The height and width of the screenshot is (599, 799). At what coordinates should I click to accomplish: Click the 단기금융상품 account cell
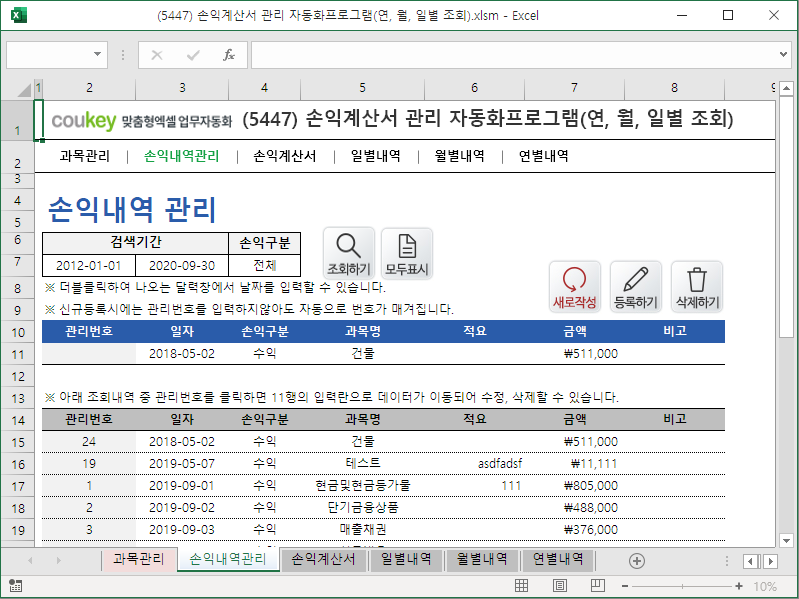[362, 507]
